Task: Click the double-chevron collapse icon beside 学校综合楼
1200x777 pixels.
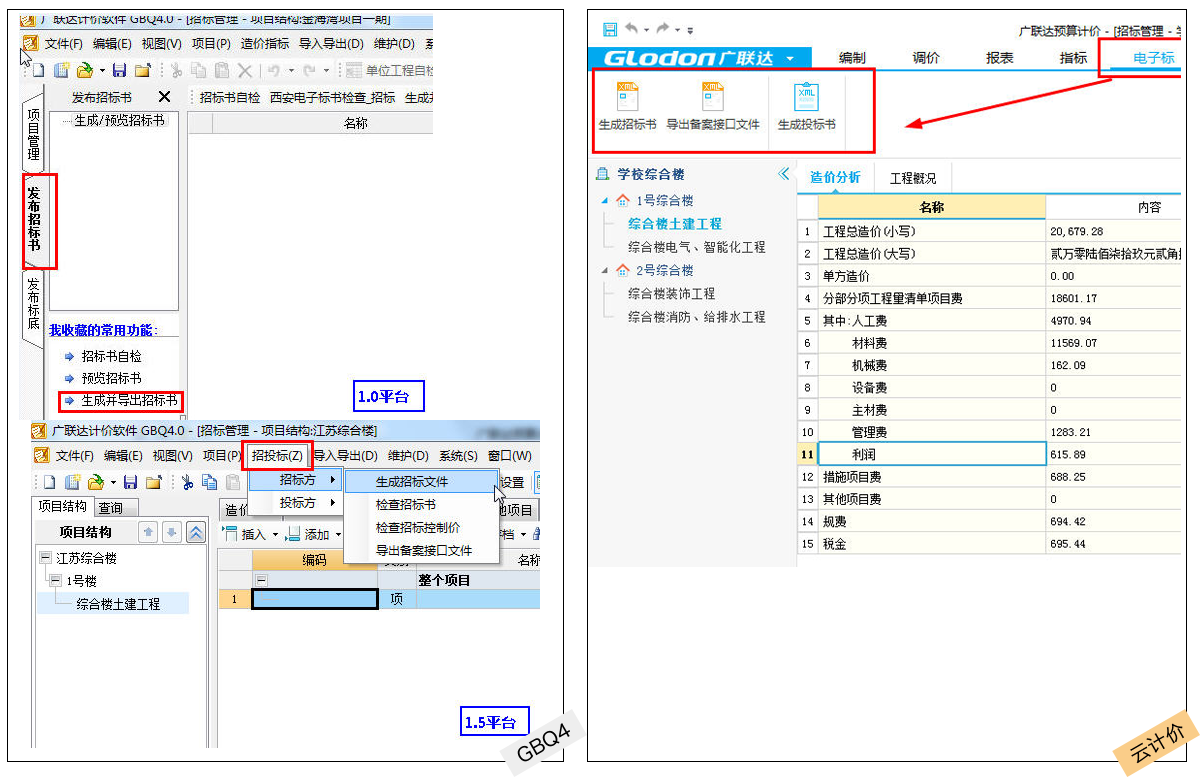Action: (783, 174)
